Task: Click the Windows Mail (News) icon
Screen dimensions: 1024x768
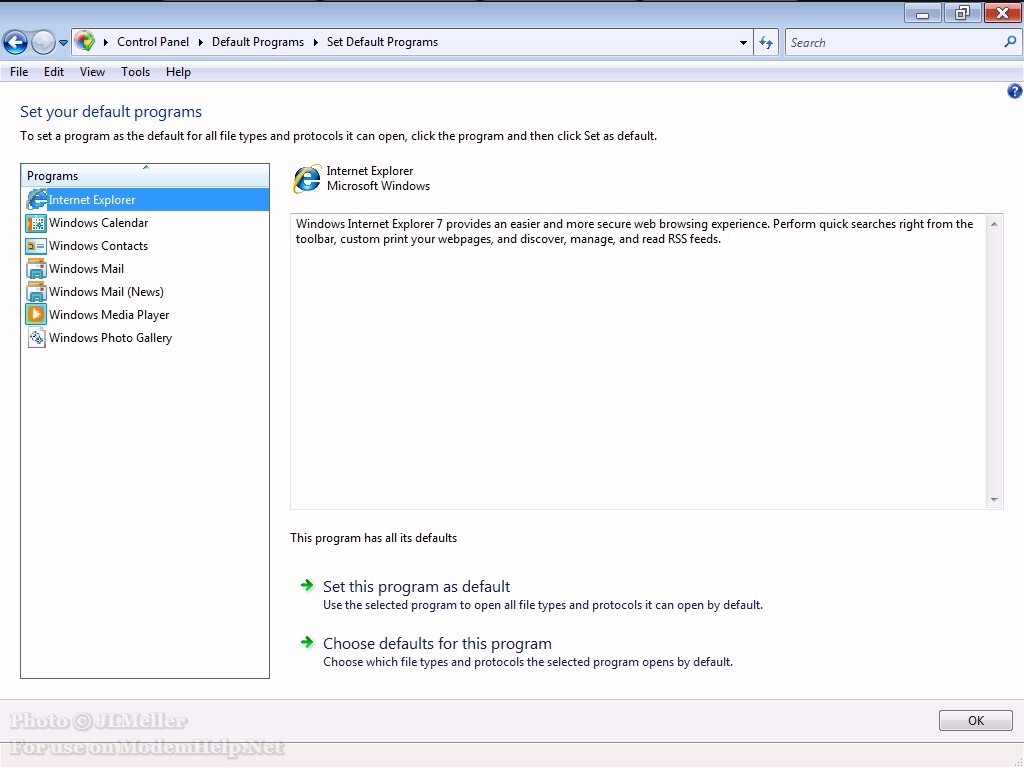Action: point(36,292)
